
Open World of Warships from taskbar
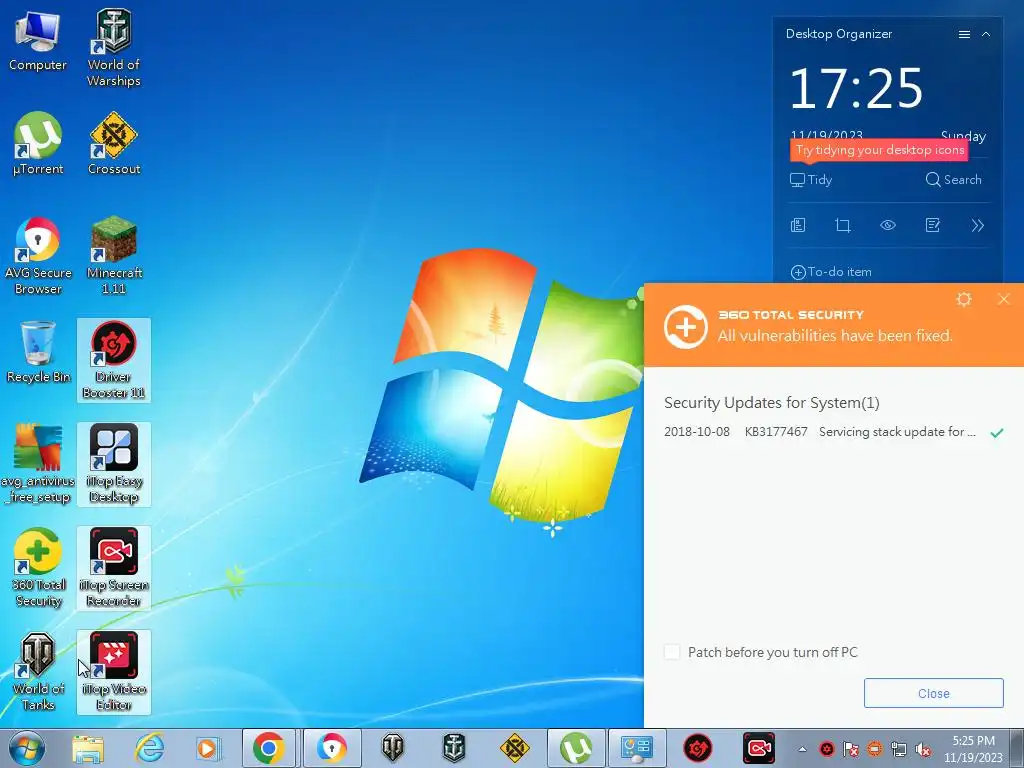[x=454, y=748]
